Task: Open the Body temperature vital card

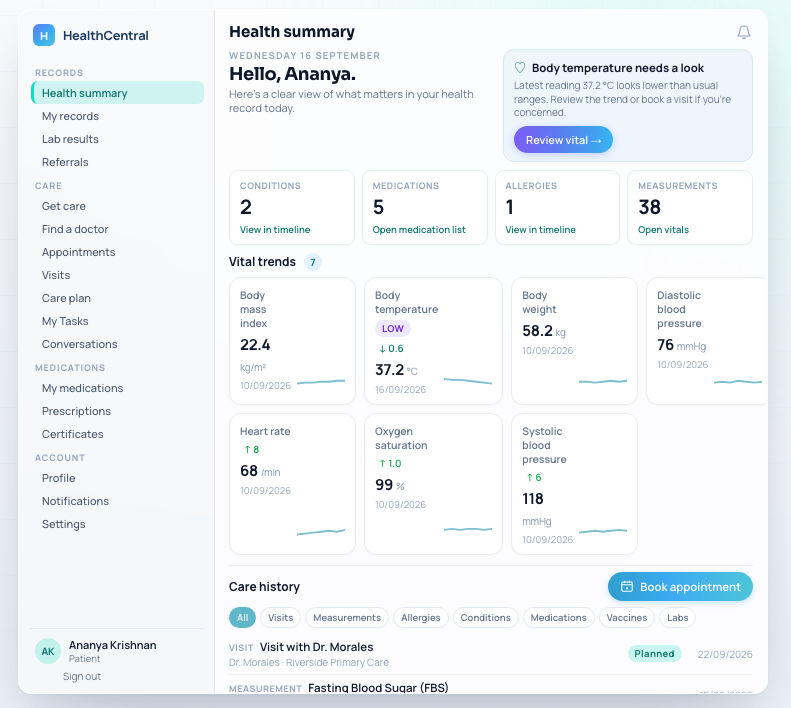Action: click(x=433, y=341)
